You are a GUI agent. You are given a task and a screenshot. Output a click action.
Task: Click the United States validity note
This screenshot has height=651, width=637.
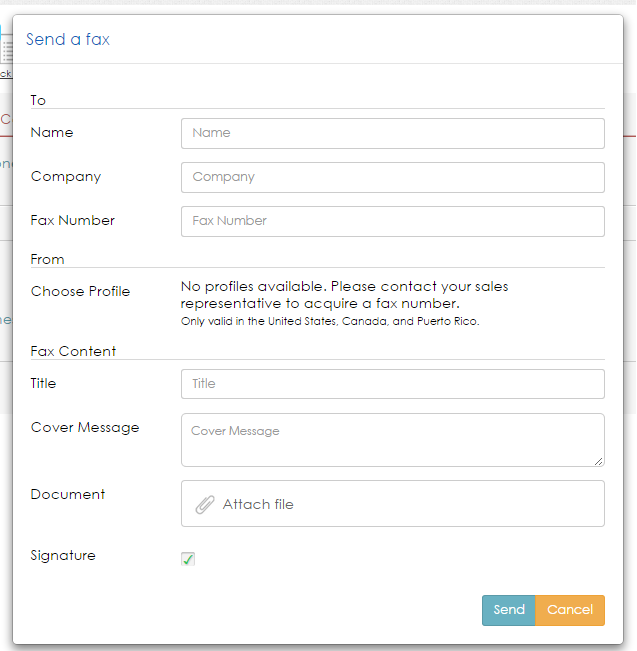pyautogui.click(x=330, y=322)
